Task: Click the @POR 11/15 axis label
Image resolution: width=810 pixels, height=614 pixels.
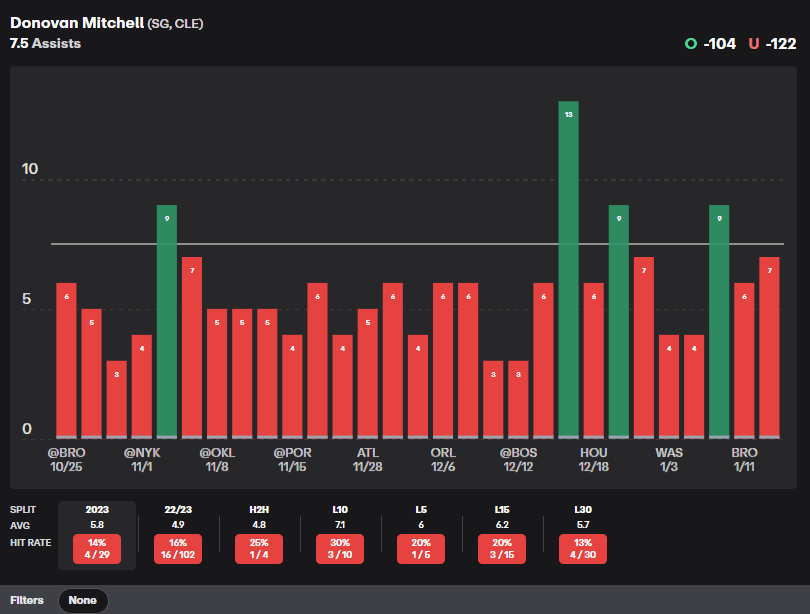Action: pos(292,460)
